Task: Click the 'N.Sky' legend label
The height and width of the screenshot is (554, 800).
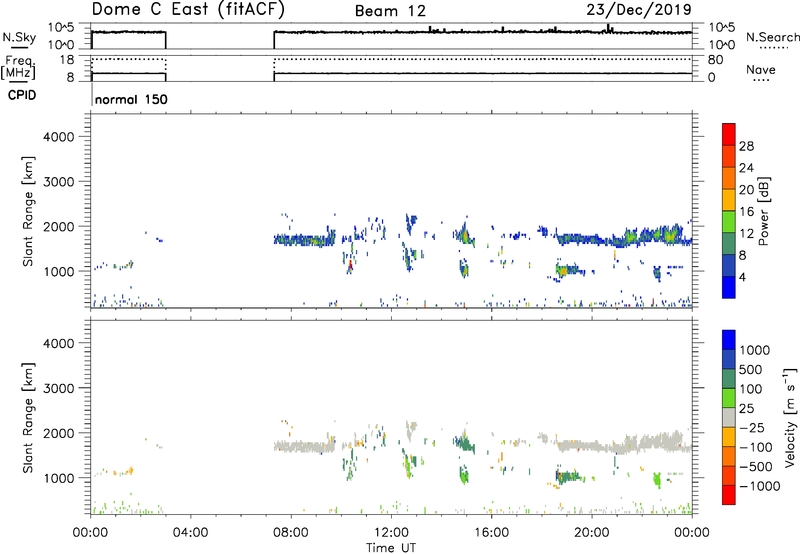Action: pos(19,37)
